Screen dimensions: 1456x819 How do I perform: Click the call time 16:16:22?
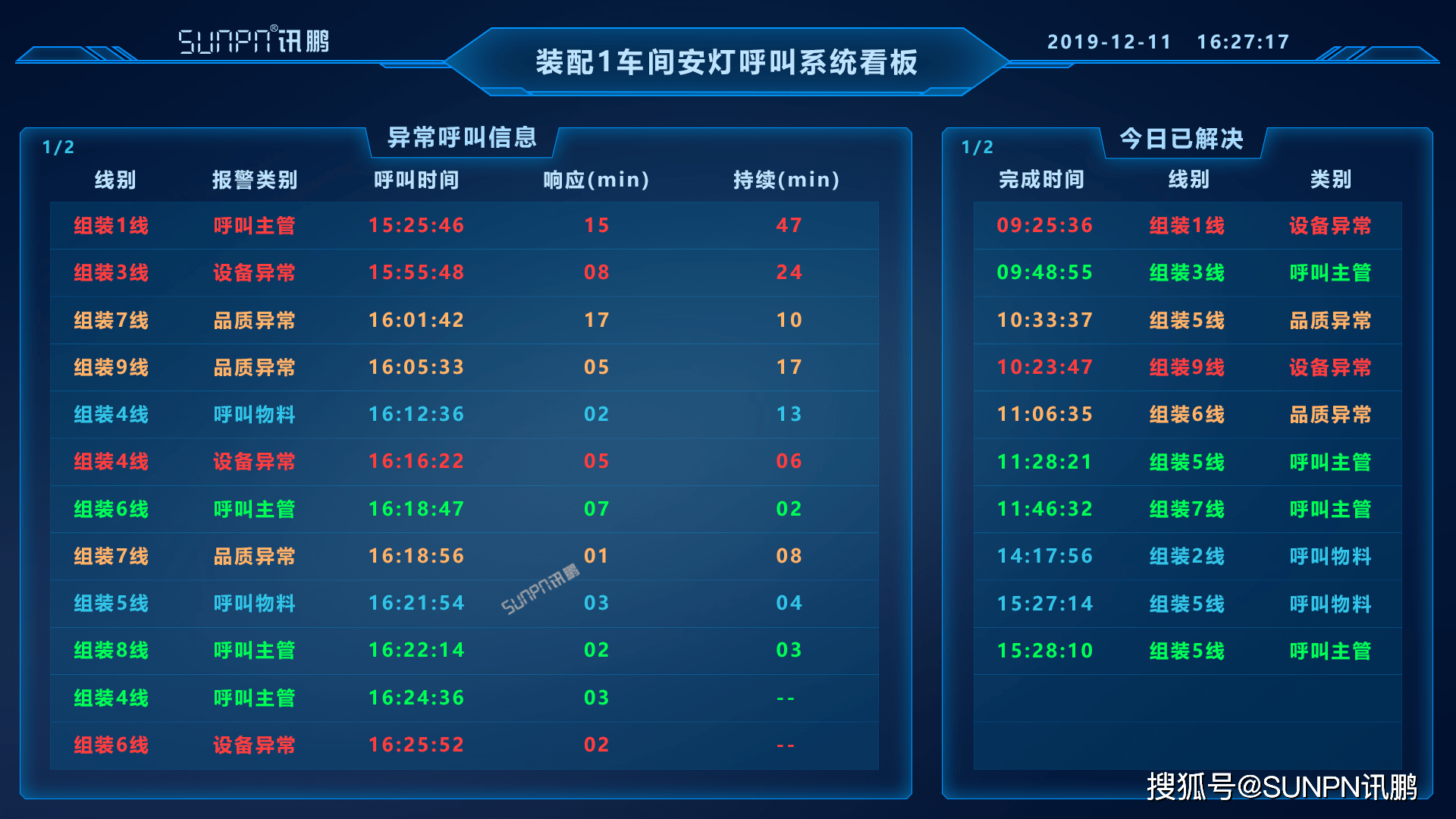tap(416, 461)
